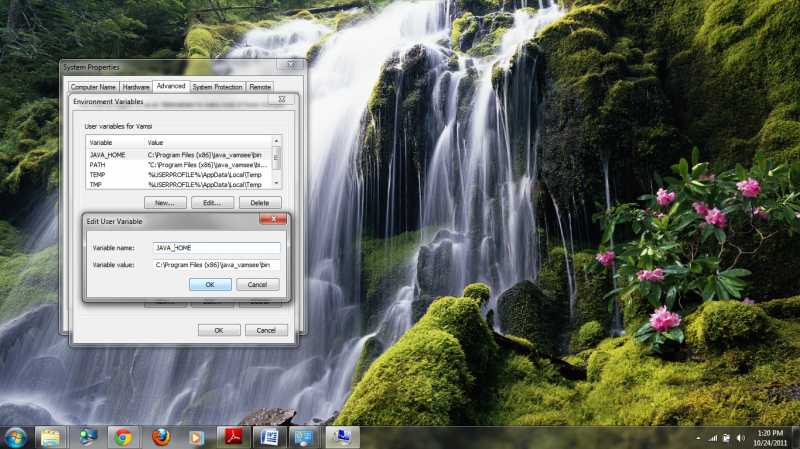Open the System Protection tab
The width and height of the screenshot is (800, 449).
click(x=217, y=87)
